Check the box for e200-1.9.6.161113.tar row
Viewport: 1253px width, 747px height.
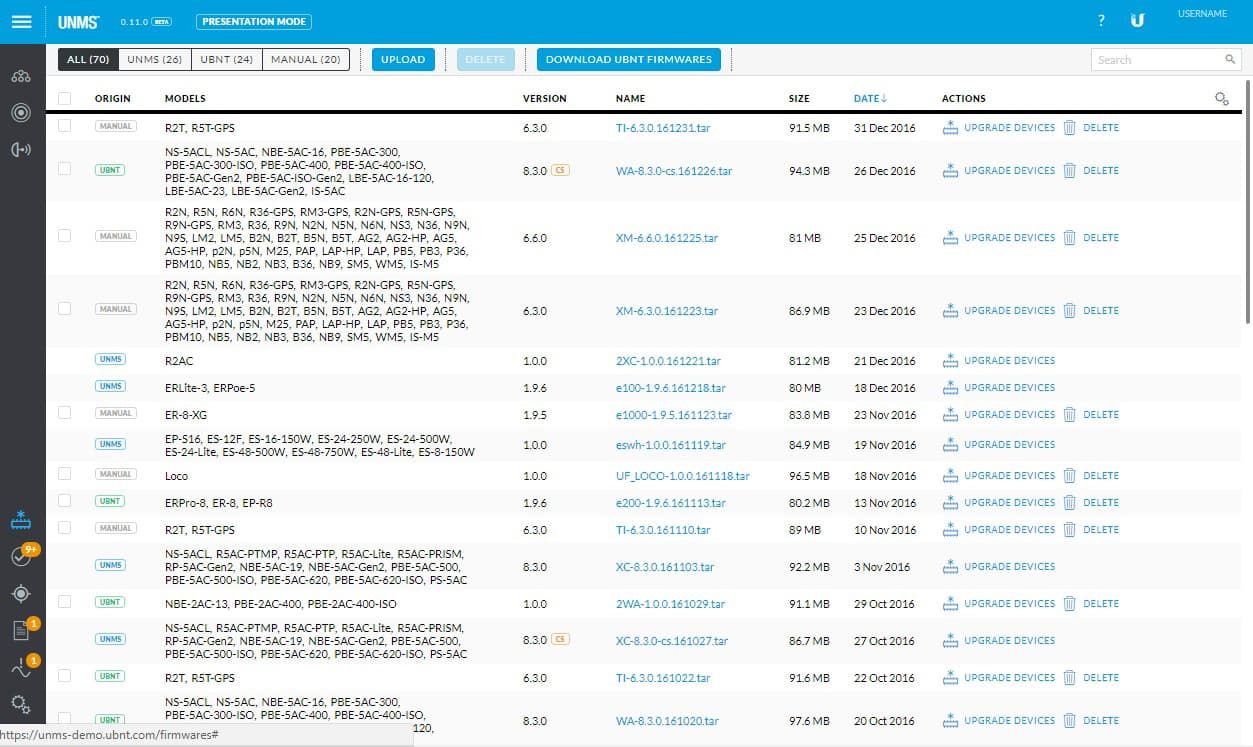coord(65,501)
